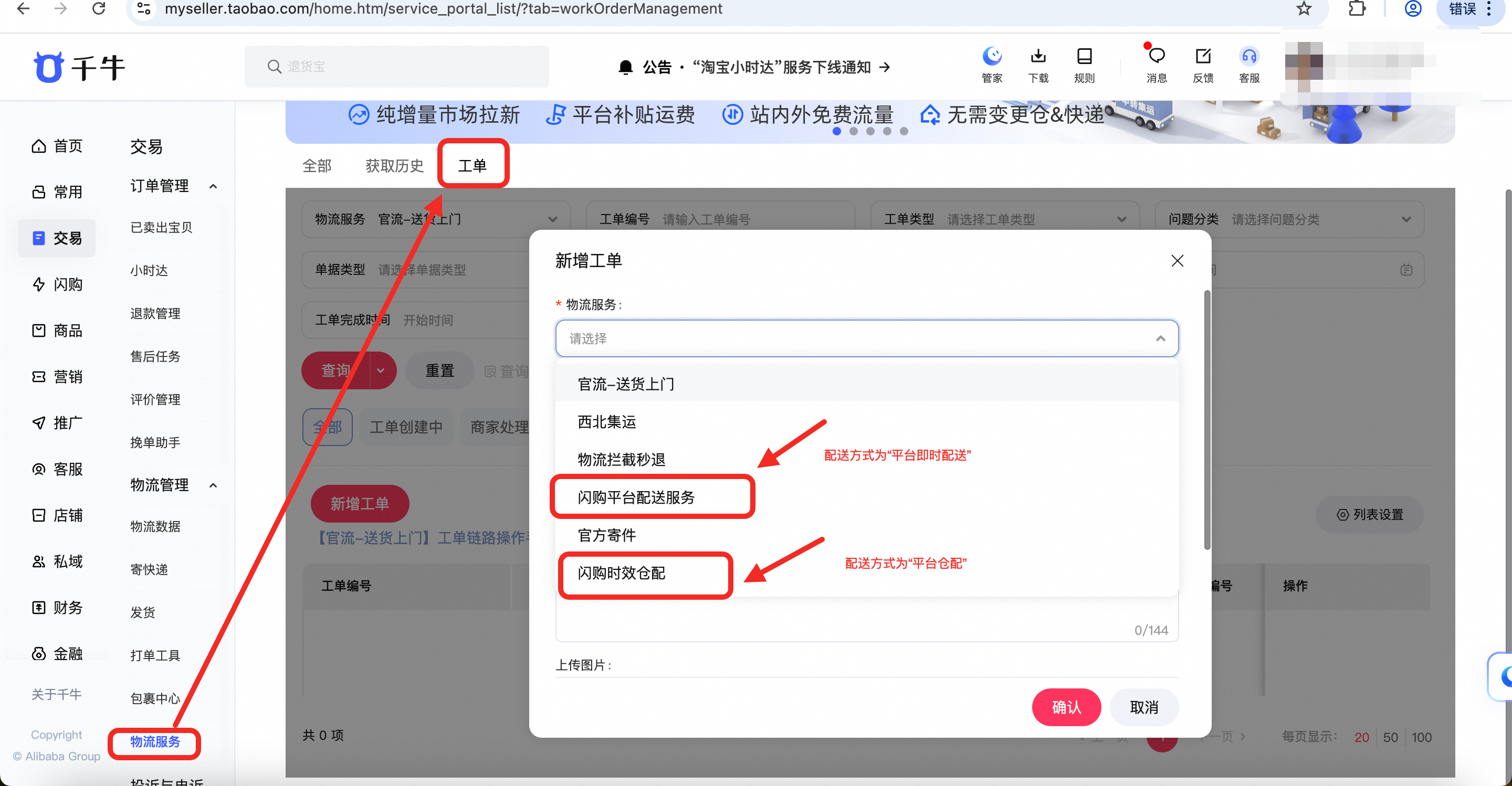
Task: Open 寄快递 menu item
Action: [149, 569]
